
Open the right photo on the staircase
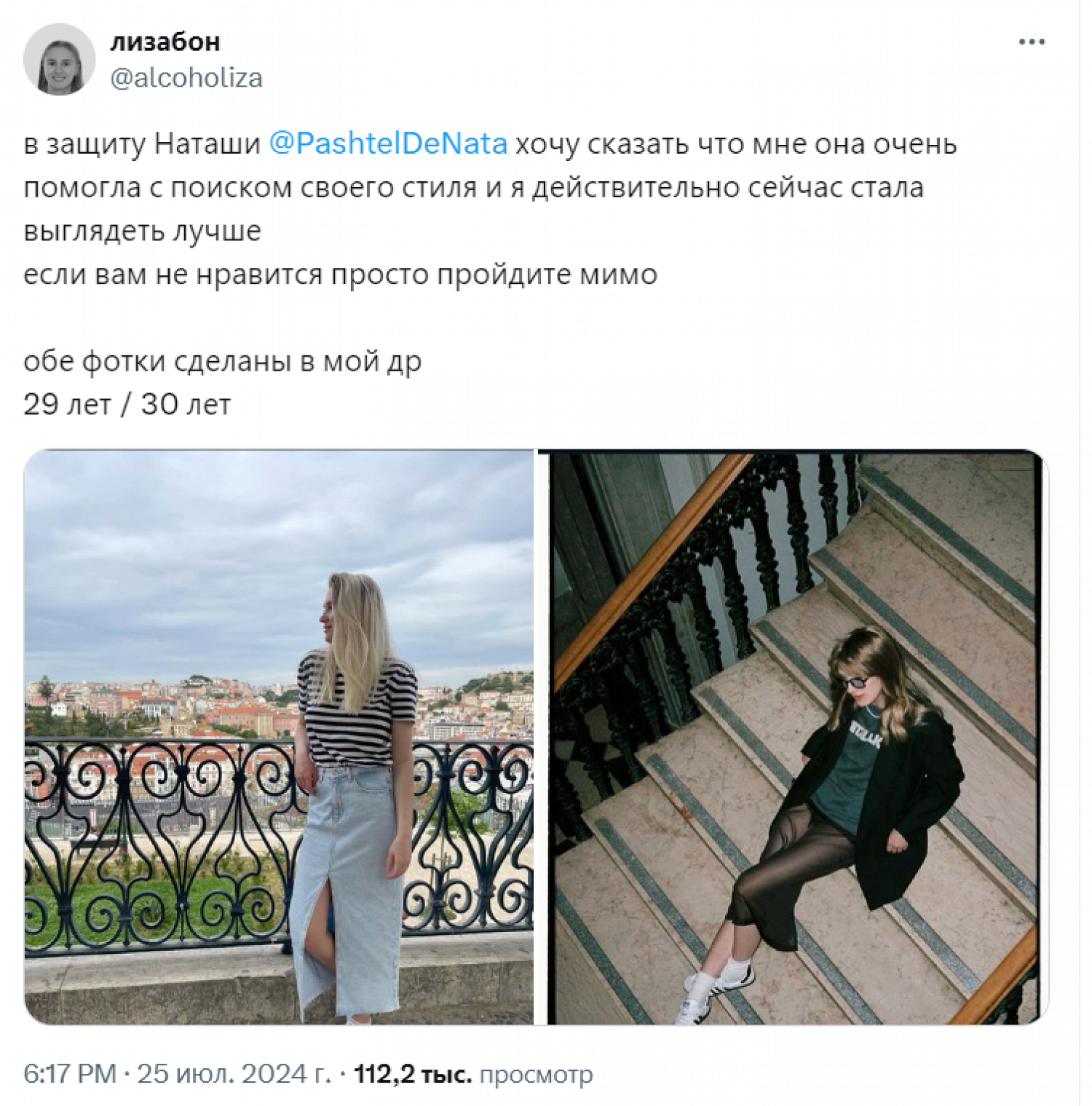pyautogui.click(x=794, y=737)
